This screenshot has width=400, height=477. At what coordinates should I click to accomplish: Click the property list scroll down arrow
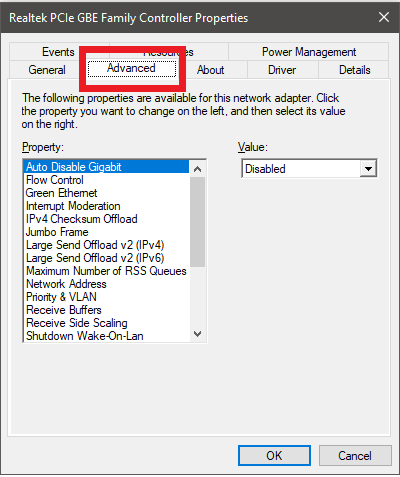[197, 334]
